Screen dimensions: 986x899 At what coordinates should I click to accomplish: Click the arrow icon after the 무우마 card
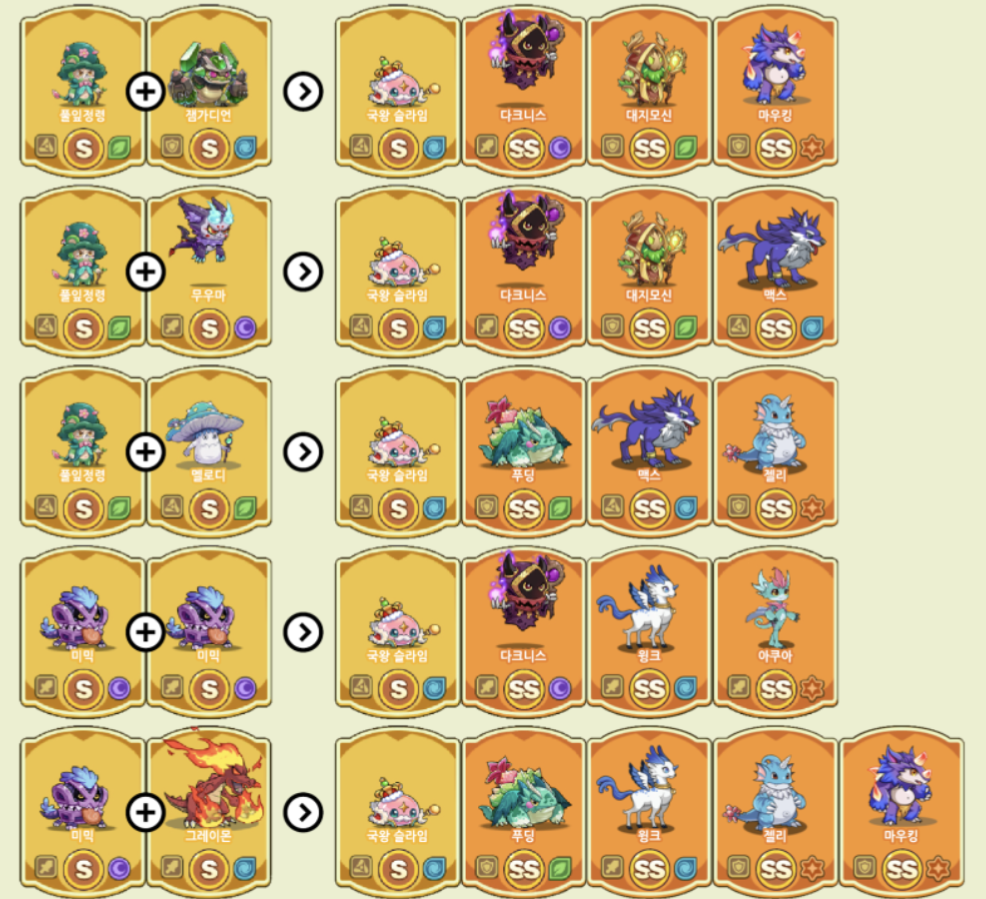coord(303,272)
